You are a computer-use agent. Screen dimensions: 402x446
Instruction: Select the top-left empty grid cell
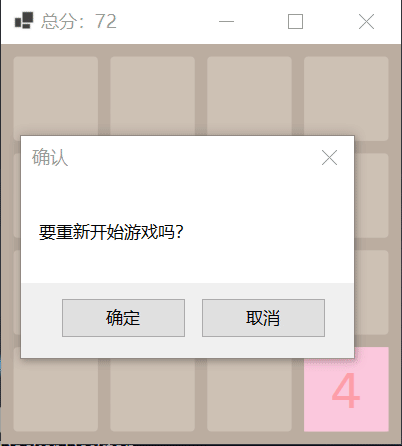pyautogui.click(x=56, y=96)
